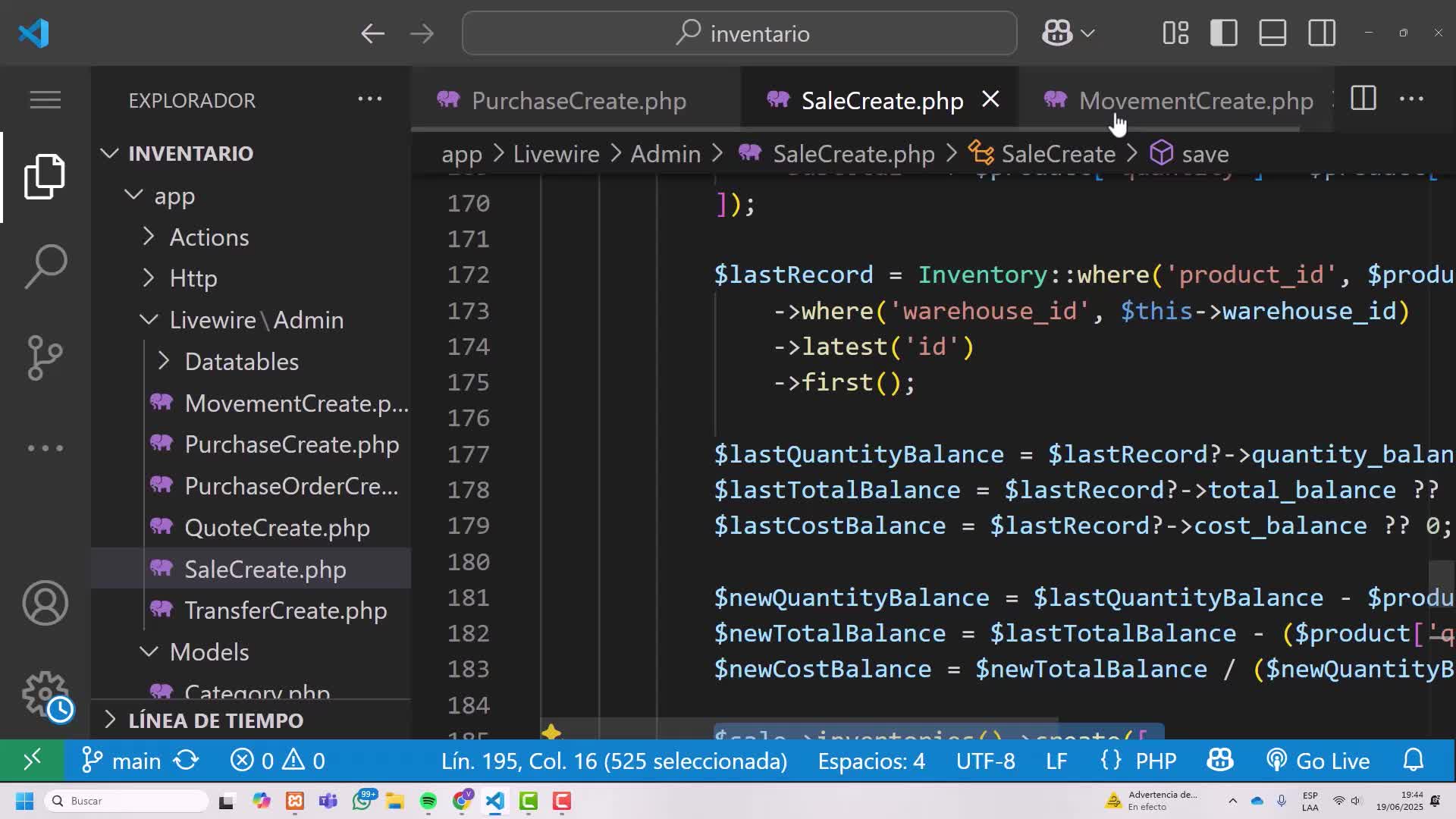Open editor More Actions ellipsis menu
This screenshot has height=819, width=1456.
pyautogui.click(x=1411, y=99)
